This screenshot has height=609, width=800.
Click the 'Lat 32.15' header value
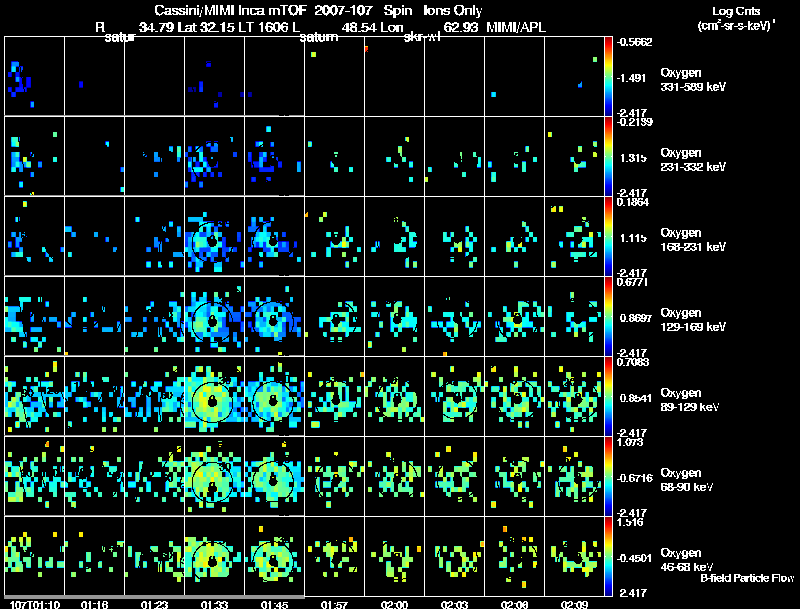[x=207, y=27]
